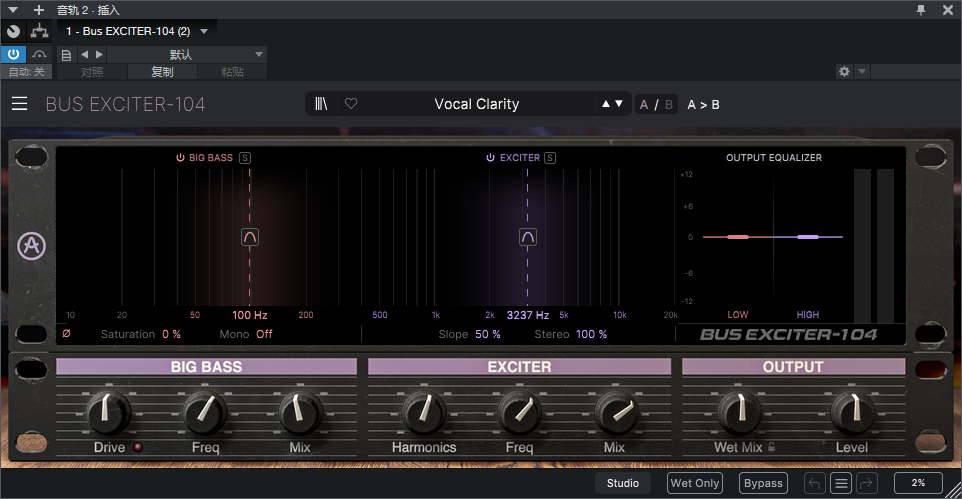Click the Big Bass Mix knob
The height and width of the screenshot is (499, 962).
[301, 412]
